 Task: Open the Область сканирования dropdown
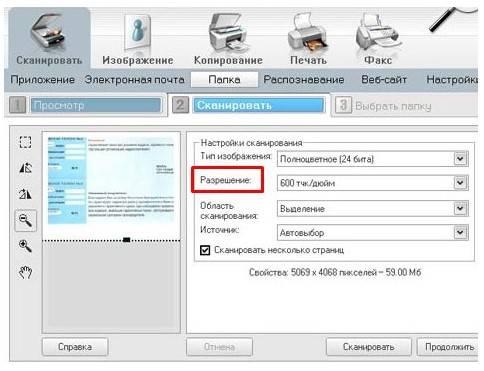[373, 209]
